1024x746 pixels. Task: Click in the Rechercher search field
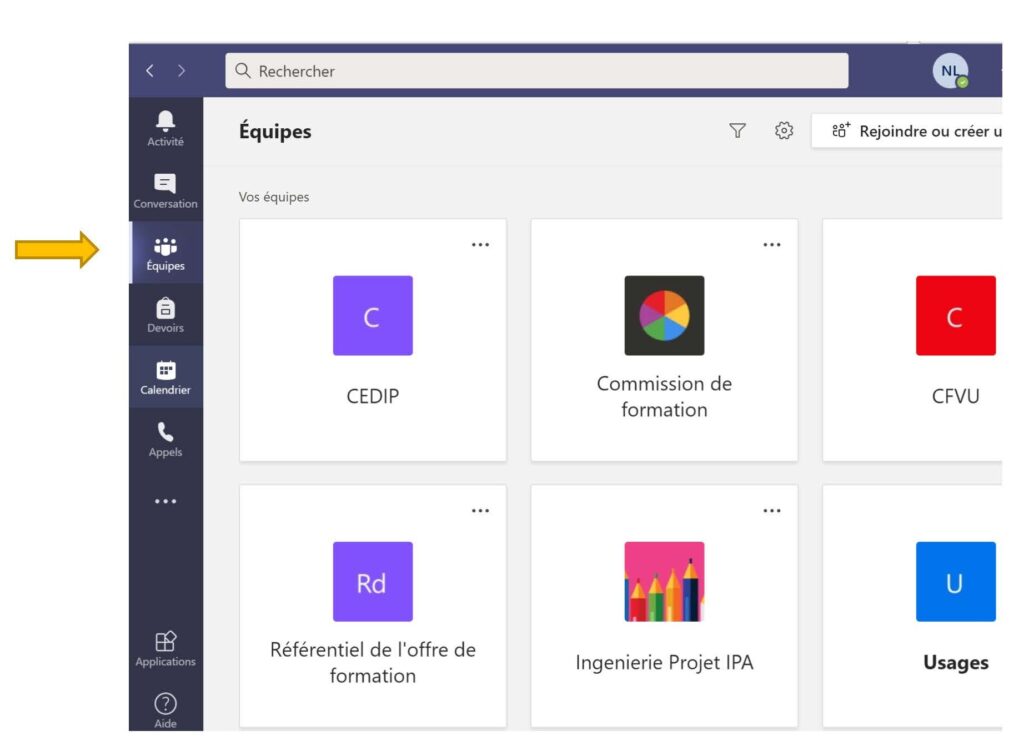click(x=536, y=71)
